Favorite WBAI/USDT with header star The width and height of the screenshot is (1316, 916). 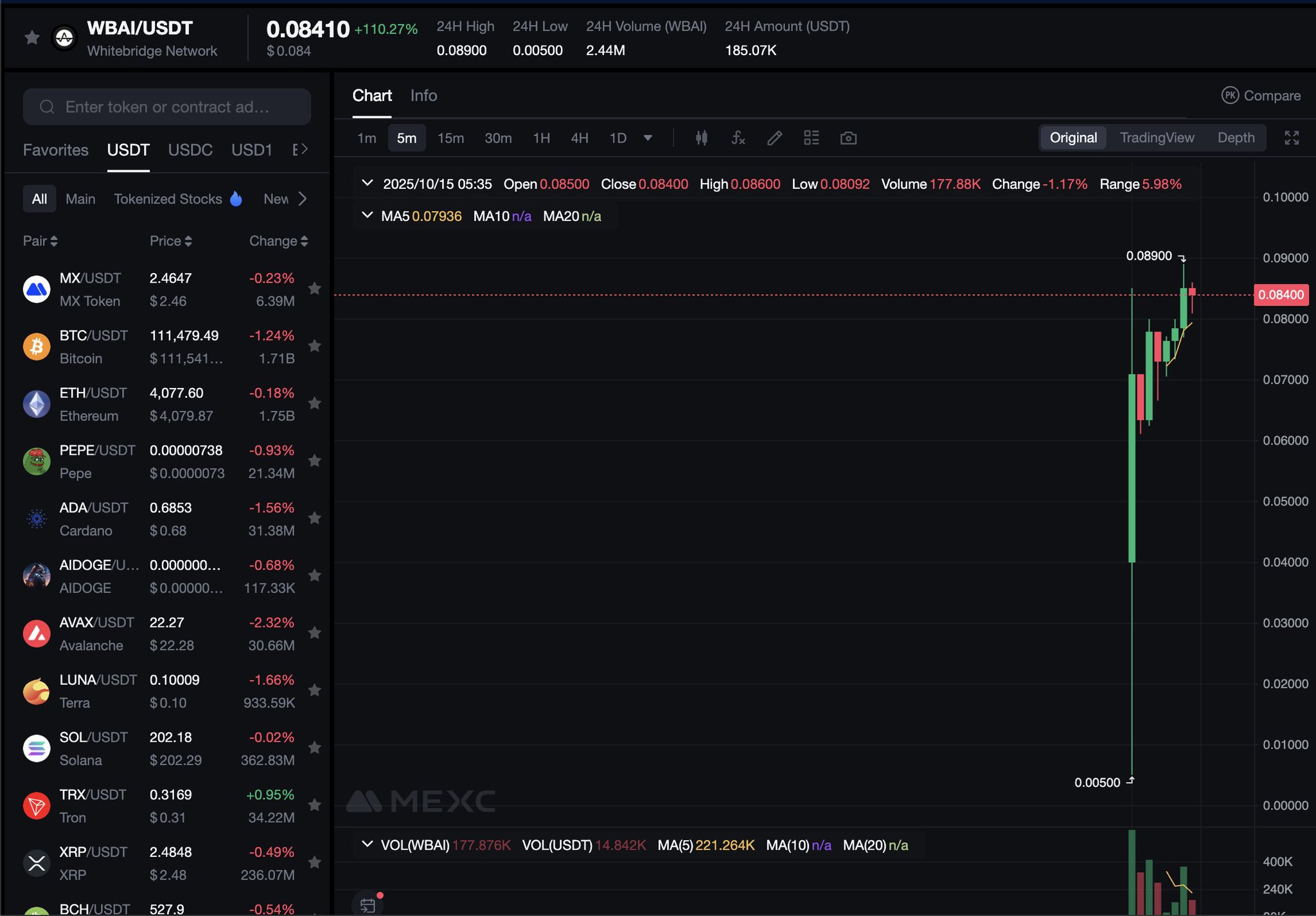pos(31,38)
